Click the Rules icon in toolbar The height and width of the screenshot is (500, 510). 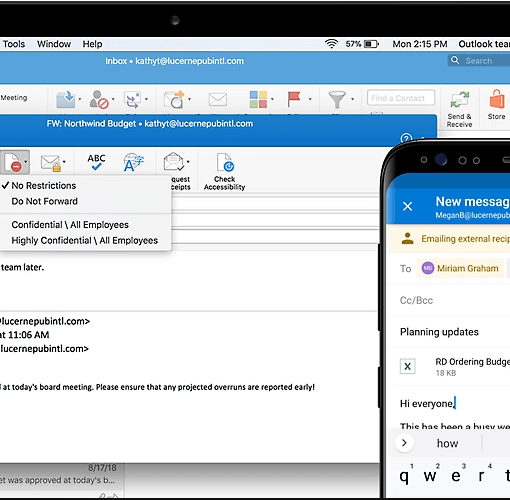[133, 99]
